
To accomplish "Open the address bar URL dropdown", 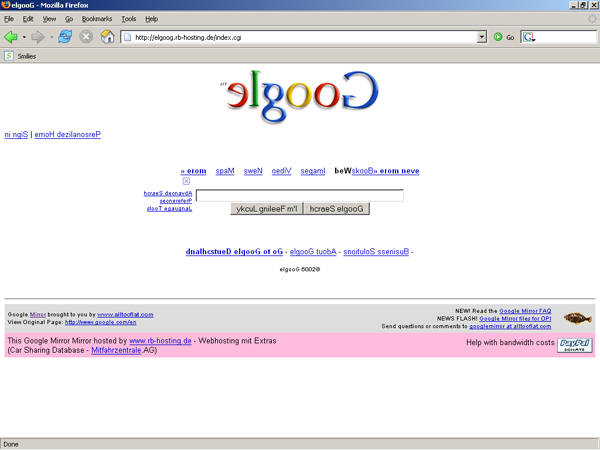I will point(482,37).
